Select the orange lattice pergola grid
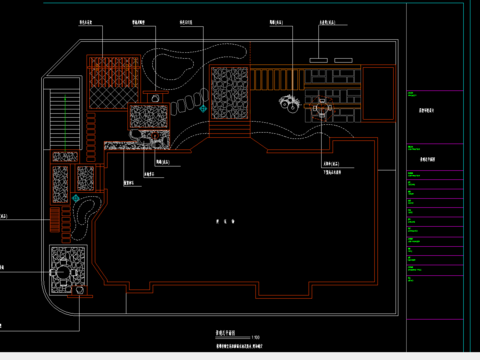Screen dimensions: 480x360 (x=114, y=72)
